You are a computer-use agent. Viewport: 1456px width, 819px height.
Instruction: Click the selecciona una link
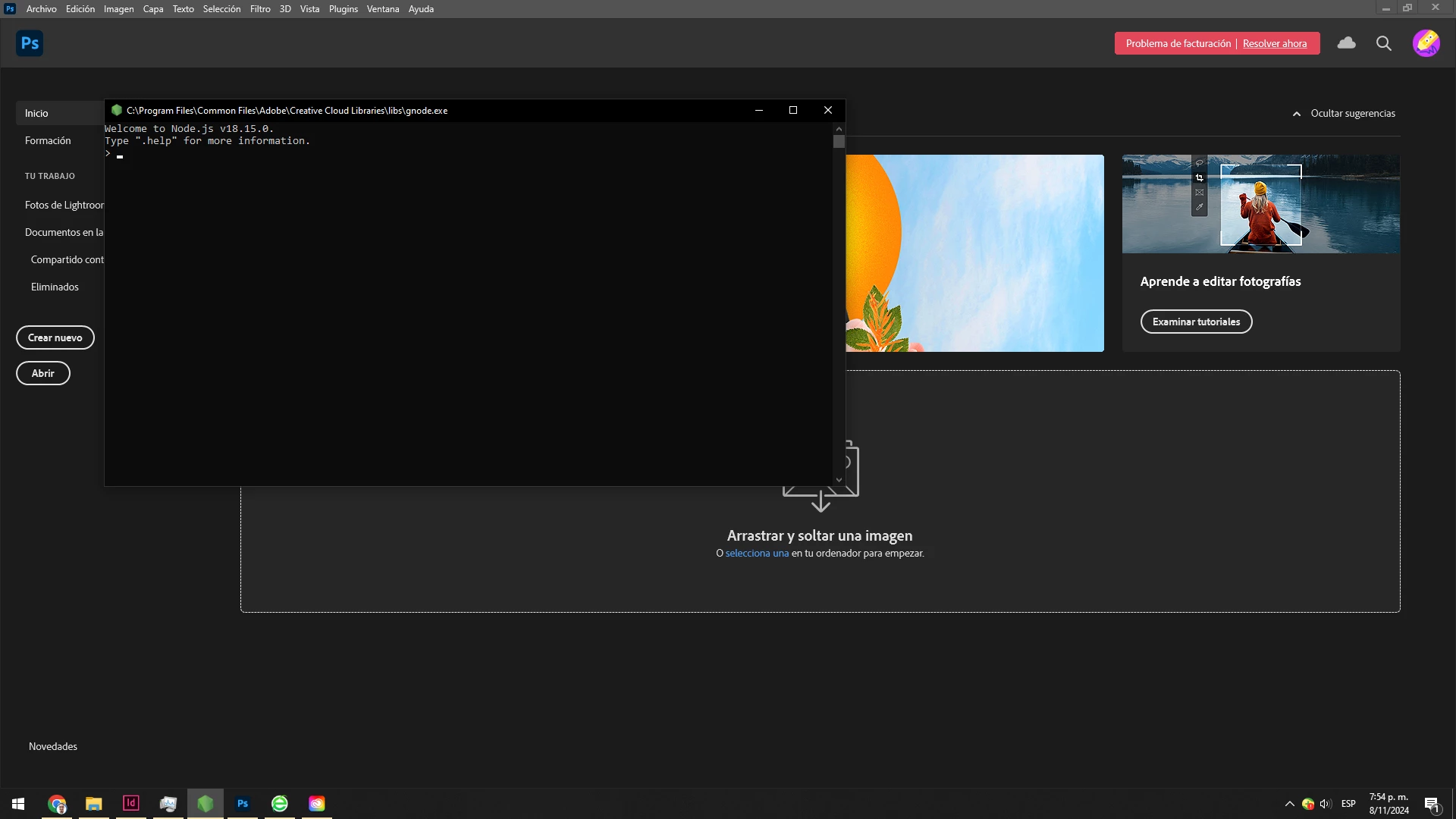coord(756,554)
